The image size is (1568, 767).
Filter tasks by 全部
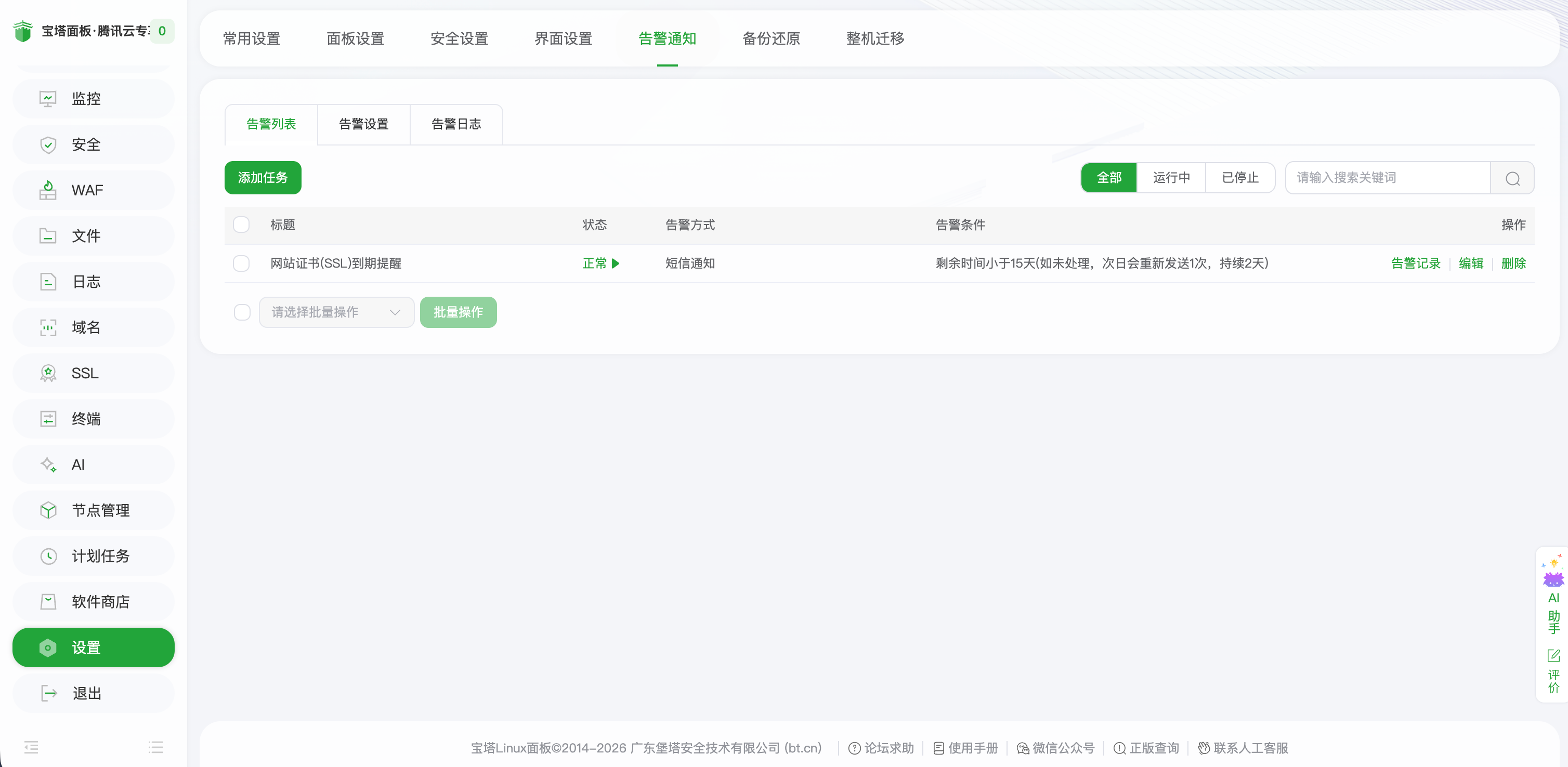[1109, 178]
